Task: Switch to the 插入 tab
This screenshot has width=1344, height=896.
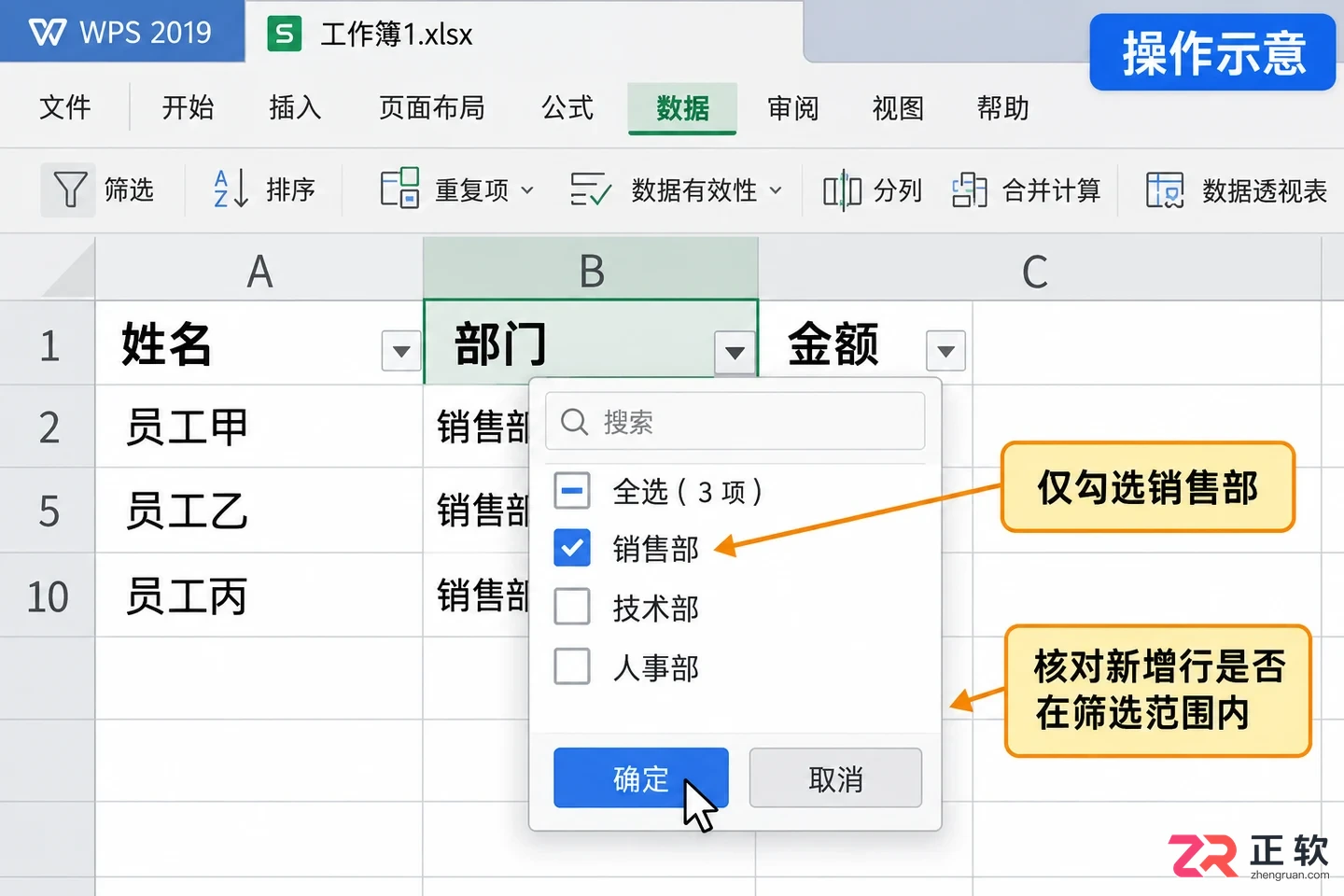Action: pyautogui.click(x=295, y=108)
